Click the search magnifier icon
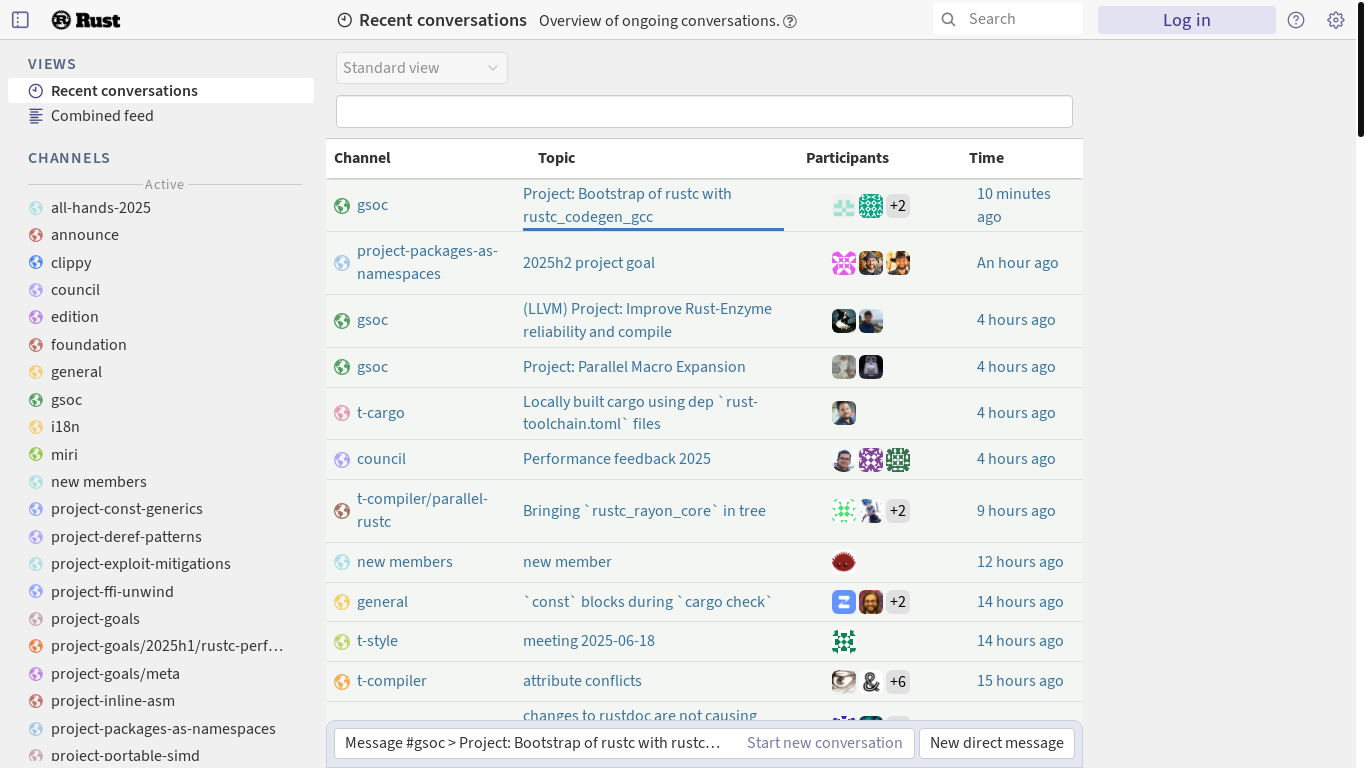 [x=948, y=19]
